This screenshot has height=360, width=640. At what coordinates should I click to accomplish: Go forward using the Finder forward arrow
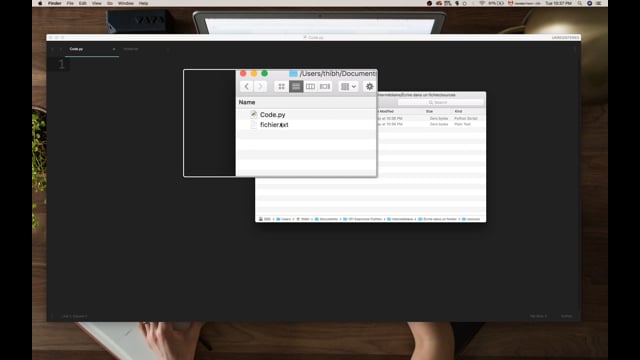pyautogui.click(x=260, y=87)
